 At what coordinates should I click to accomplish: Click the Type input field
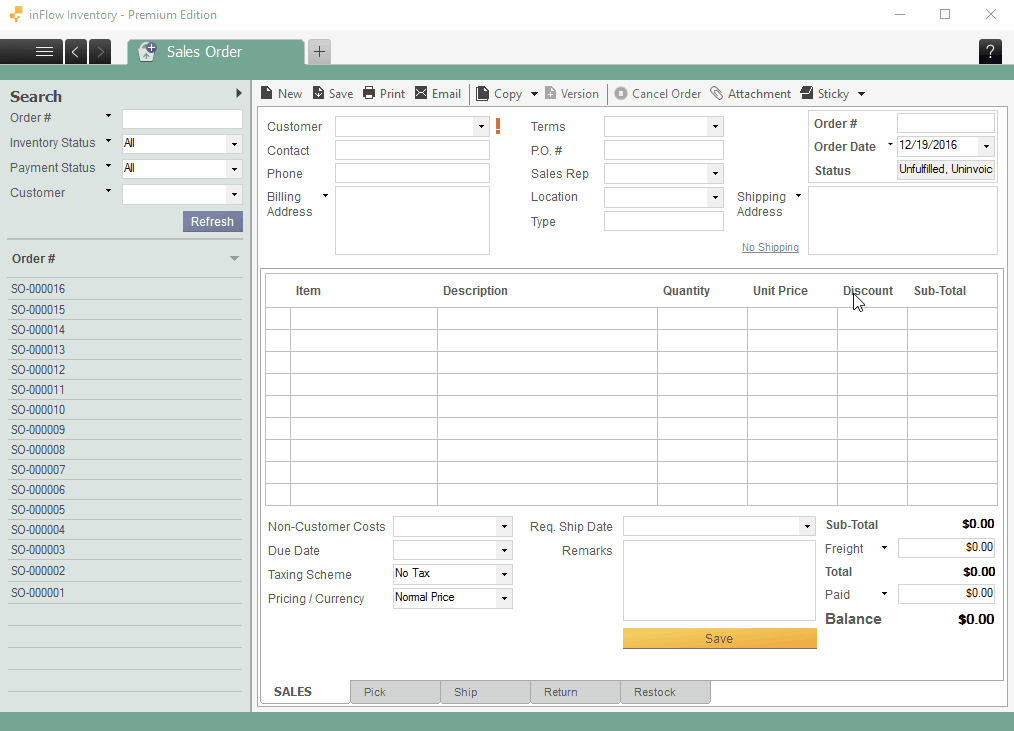663,221
